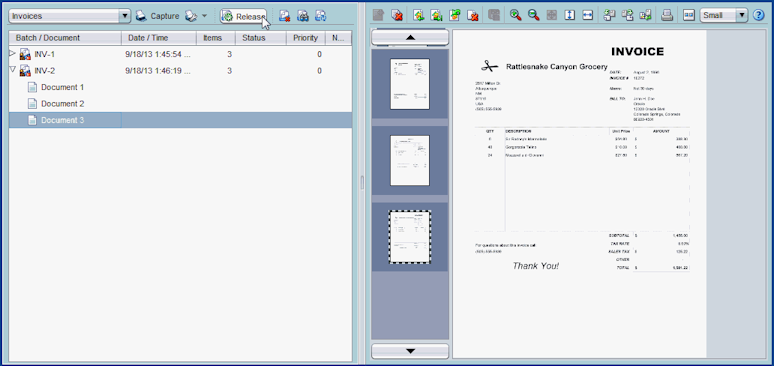The width and height of the screenshot is (774, 366).
Task: Open capture settings scanner-with-wrench icon
Action: [191, 16]
